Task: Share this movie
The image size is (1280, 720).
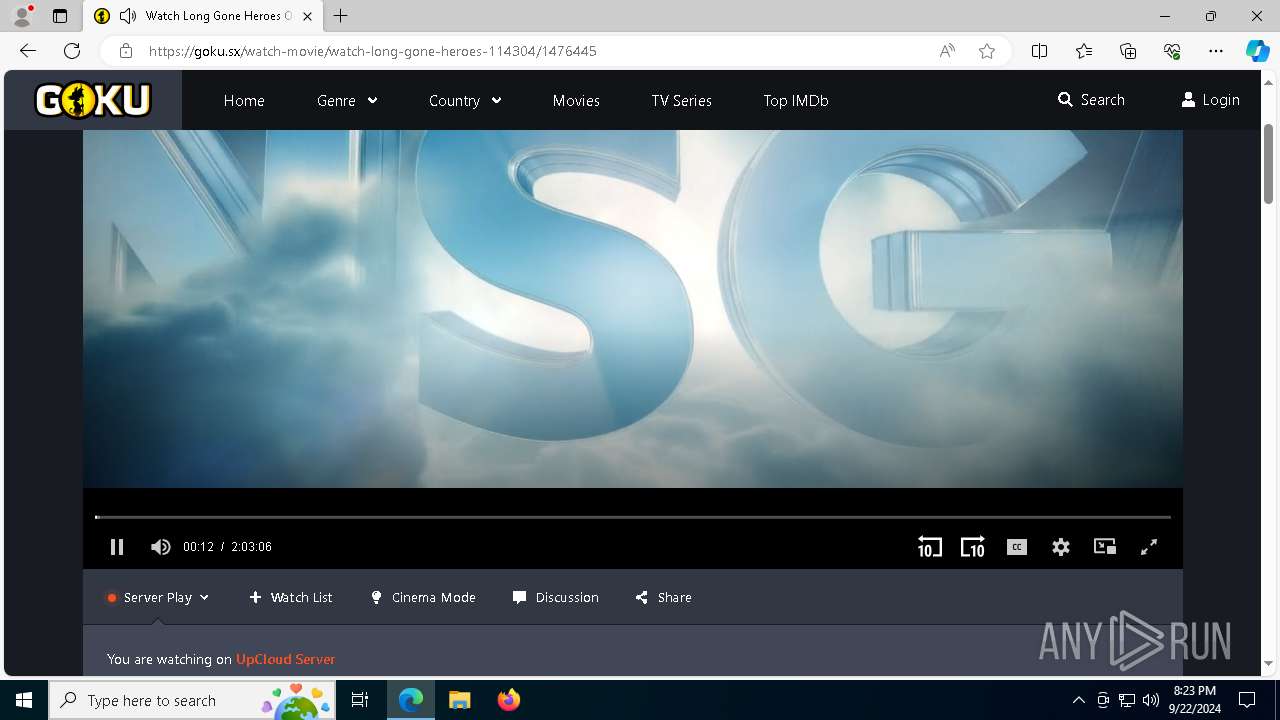Action: pos(664,597)
